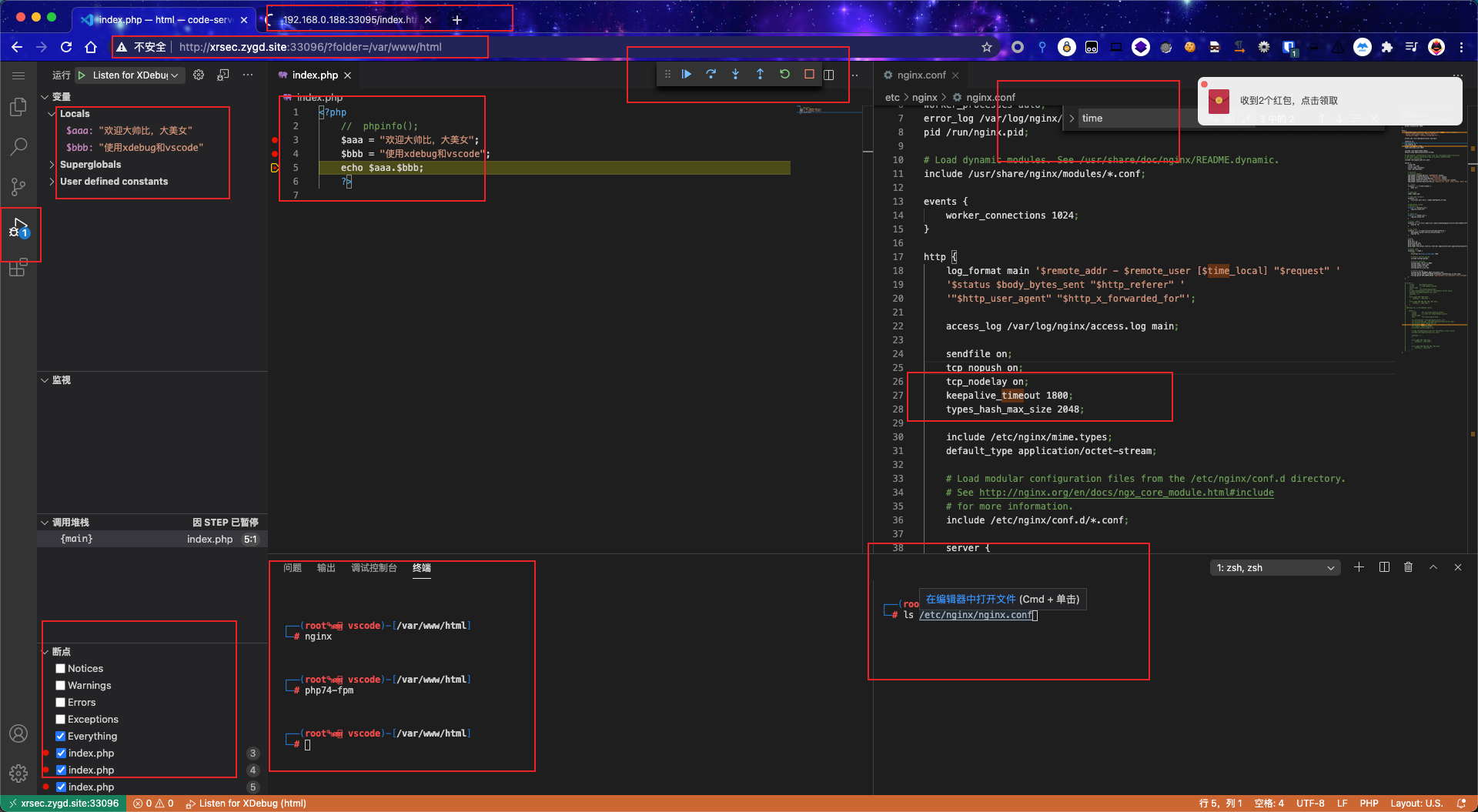
Task: Open the Search view in activity bar
Action: pos(18,146)
